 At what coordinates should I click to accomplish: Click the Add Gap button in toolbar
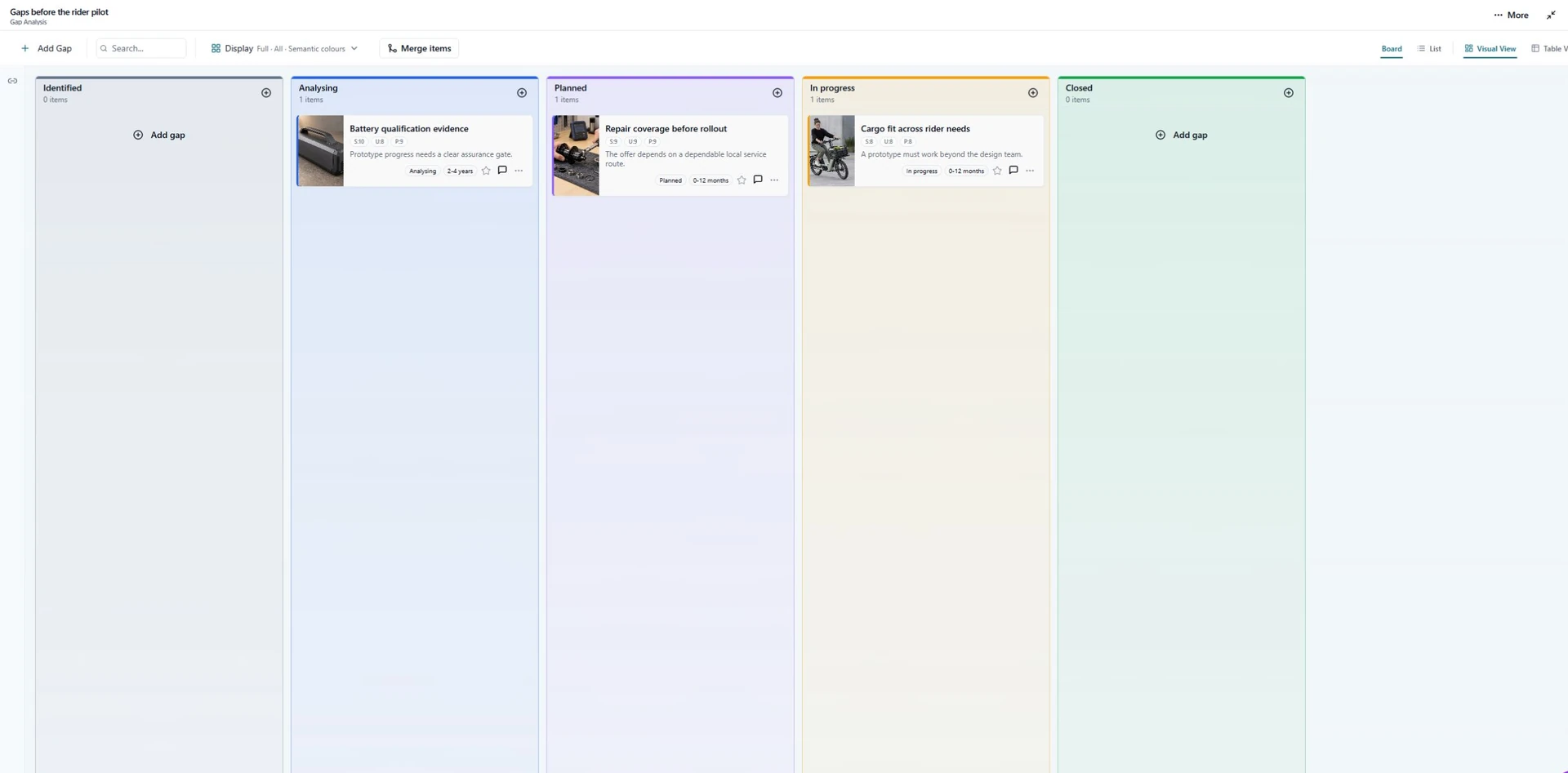pyautogui.click(x=47, y=48)
